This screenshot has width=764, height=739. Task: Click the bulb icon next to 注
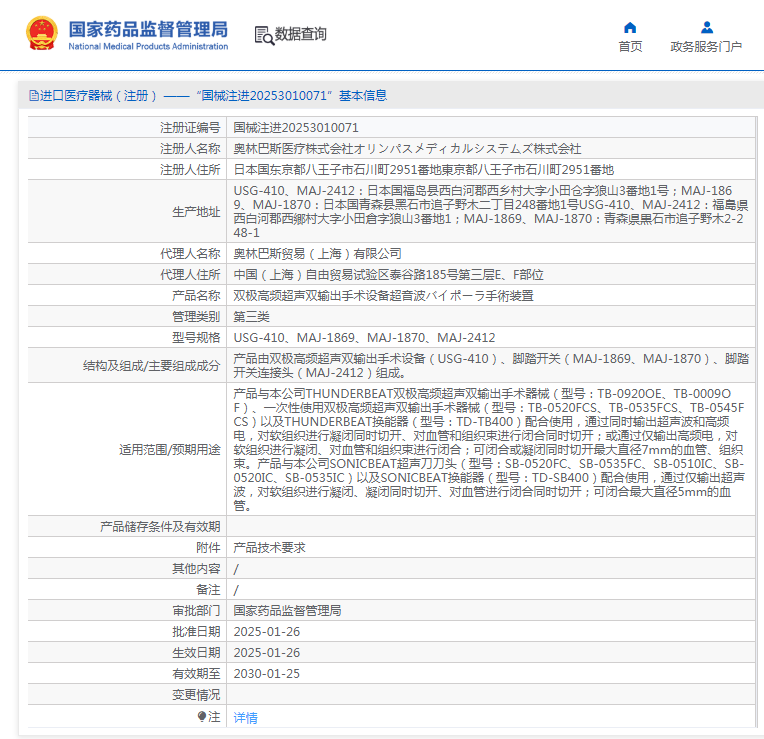click(x=202, y=716)
